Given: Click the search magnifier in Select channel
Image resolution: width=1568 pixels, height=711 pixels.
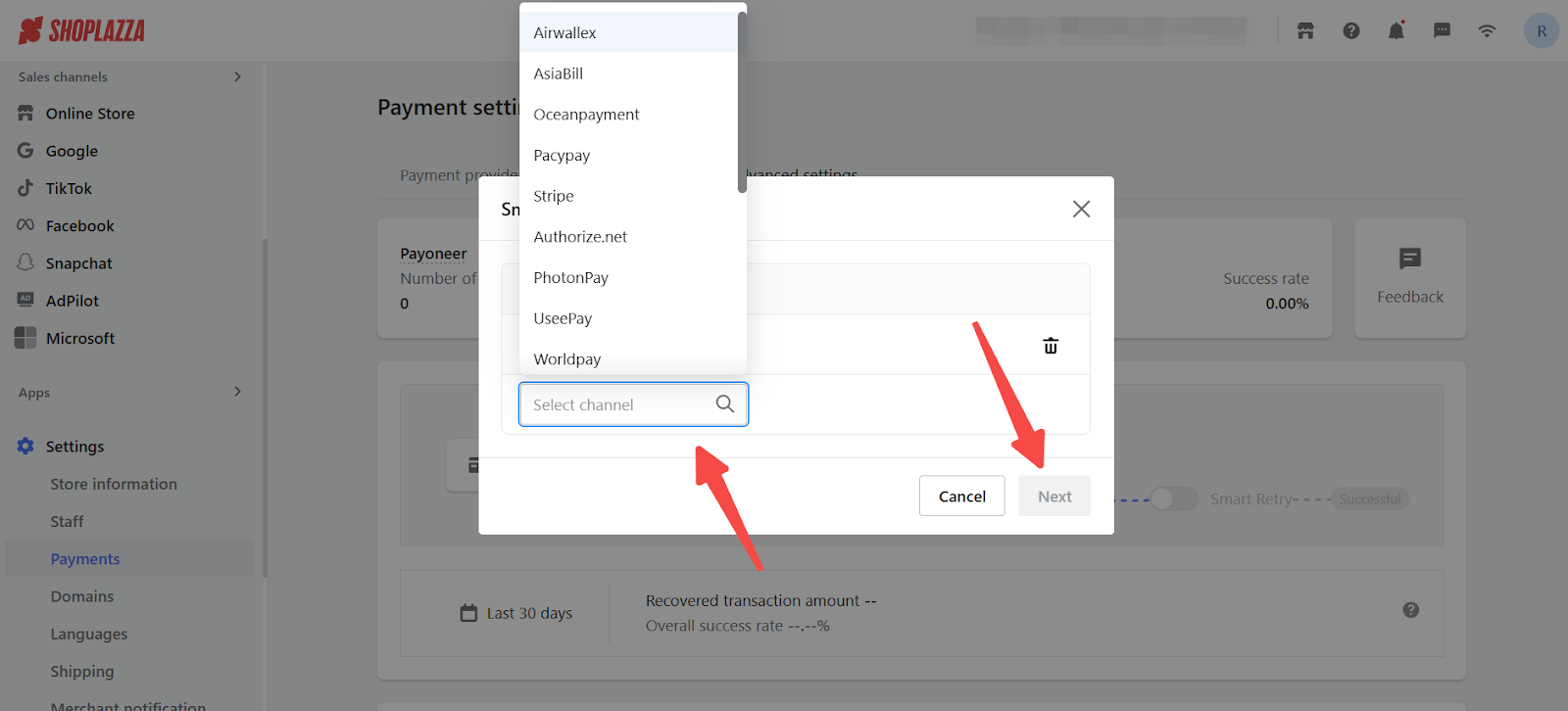Looking at the screenshot, I should point(725,403).
